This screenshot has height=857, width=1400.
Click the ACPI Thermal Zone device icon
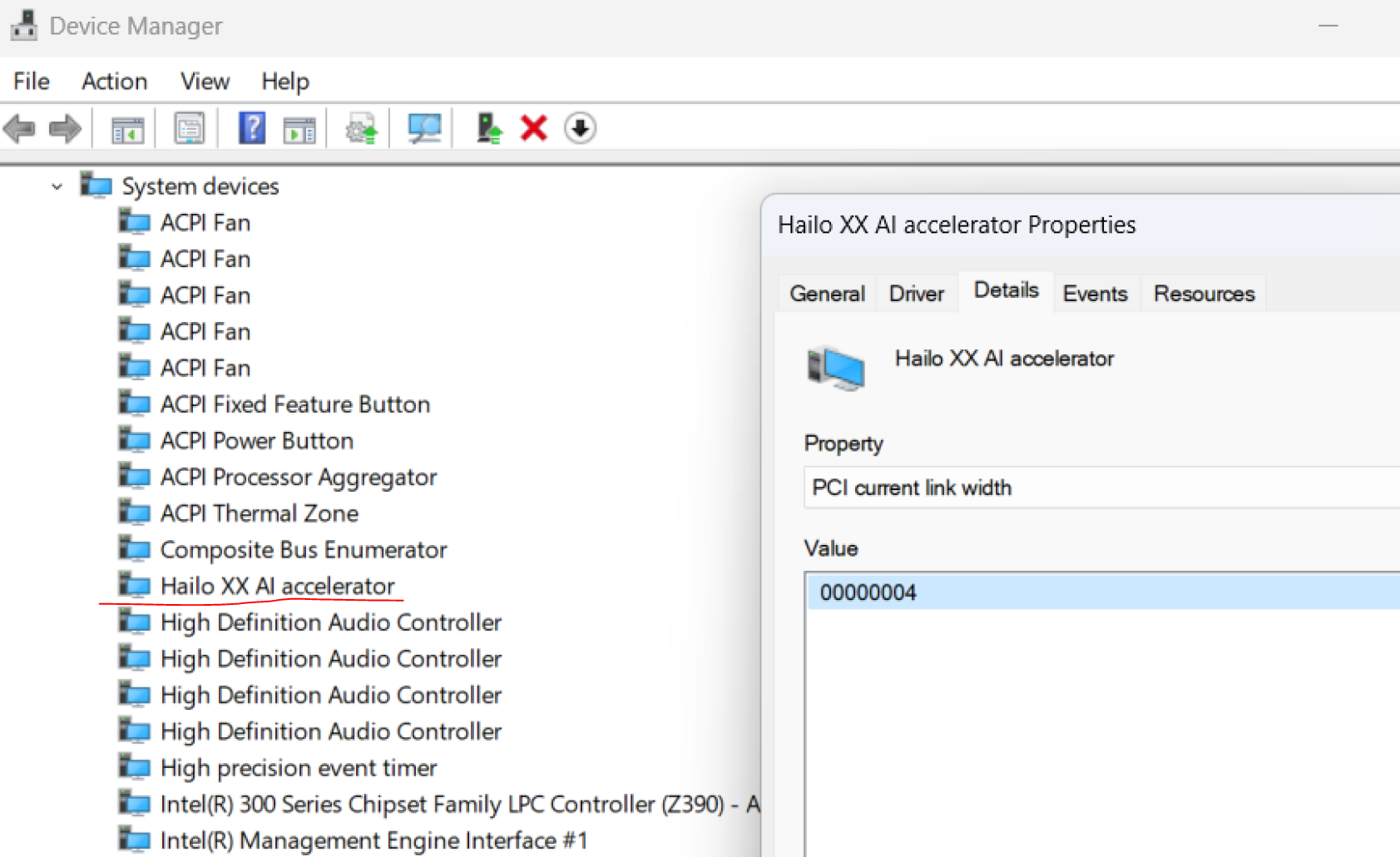(134, 513)
